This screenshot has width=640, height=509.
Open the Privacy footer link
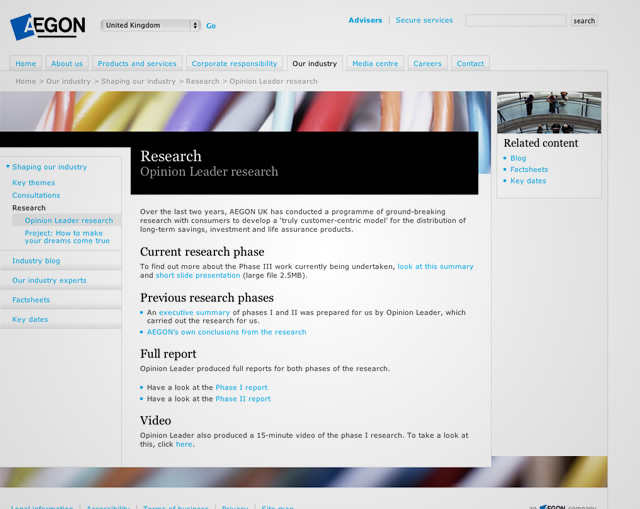(x=235, y=507)
